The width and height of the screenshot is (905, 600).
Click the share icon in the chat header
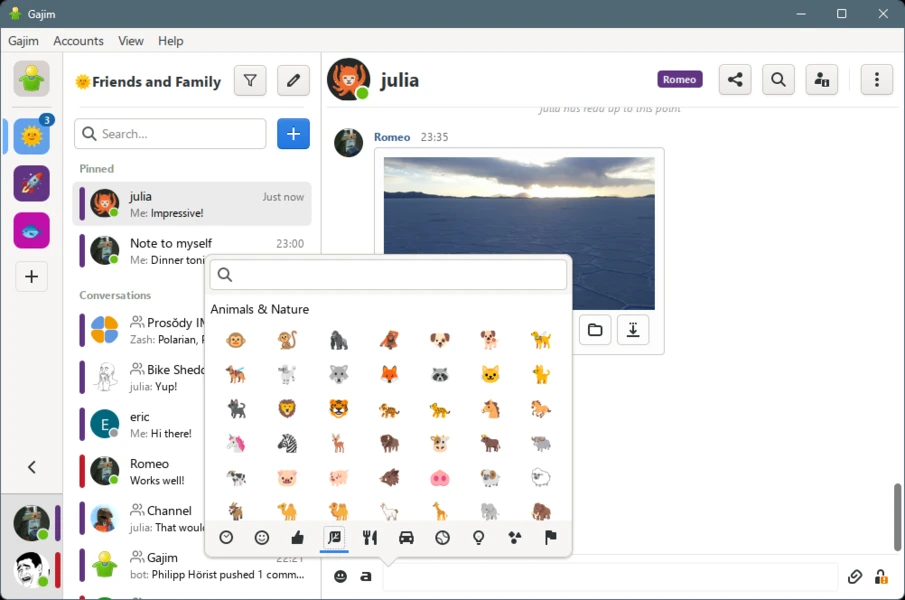[x=735, y=80]
